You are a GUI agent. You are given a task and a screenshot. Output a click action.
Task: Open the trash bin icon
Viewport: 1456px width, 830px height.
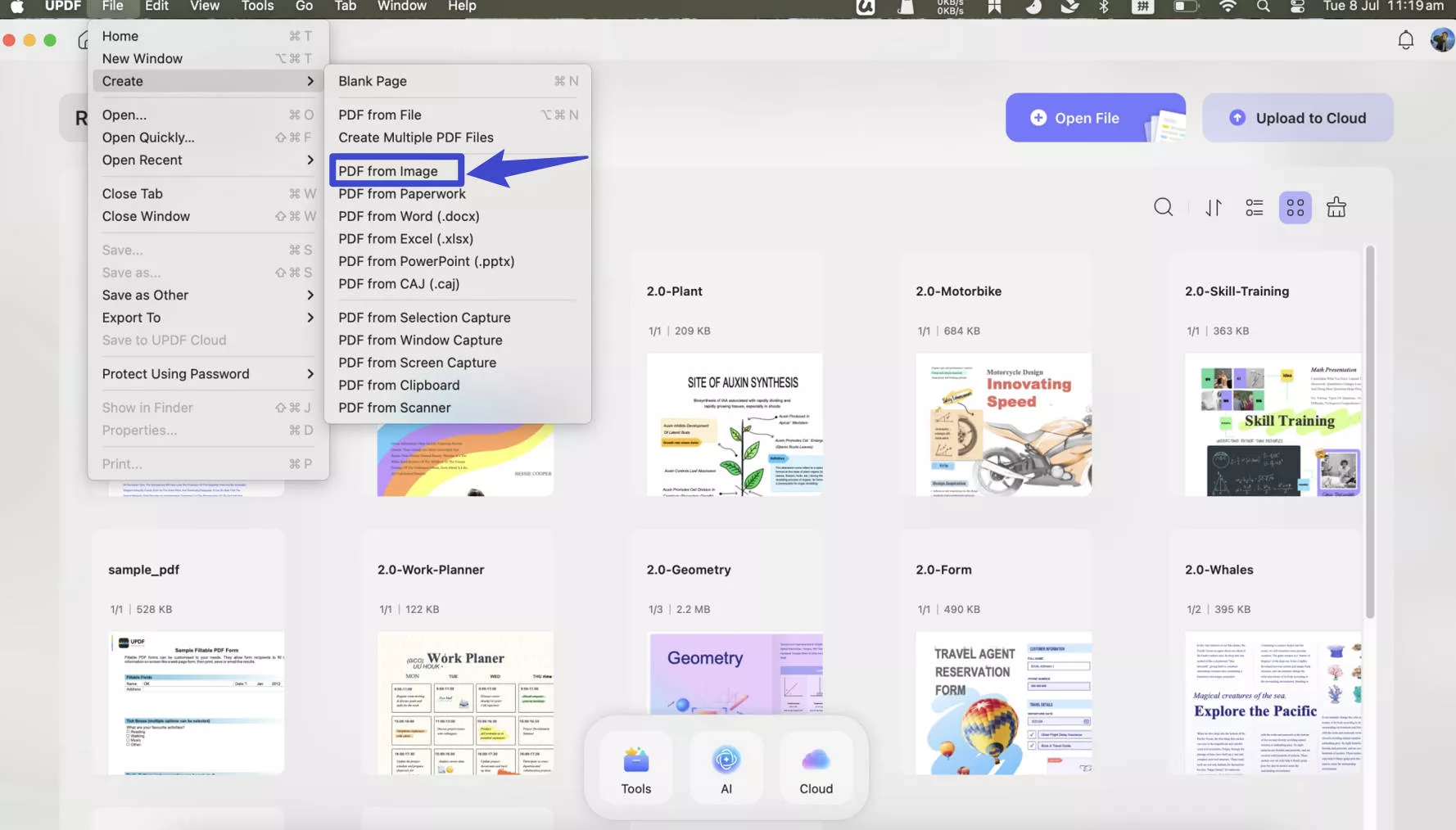tap(1336, 207)
